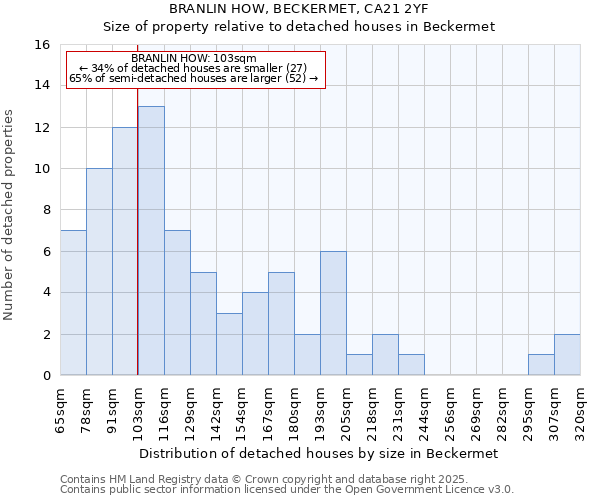
Task: Click the x-axis tick label '295sqm'
Action: point(528,415)
